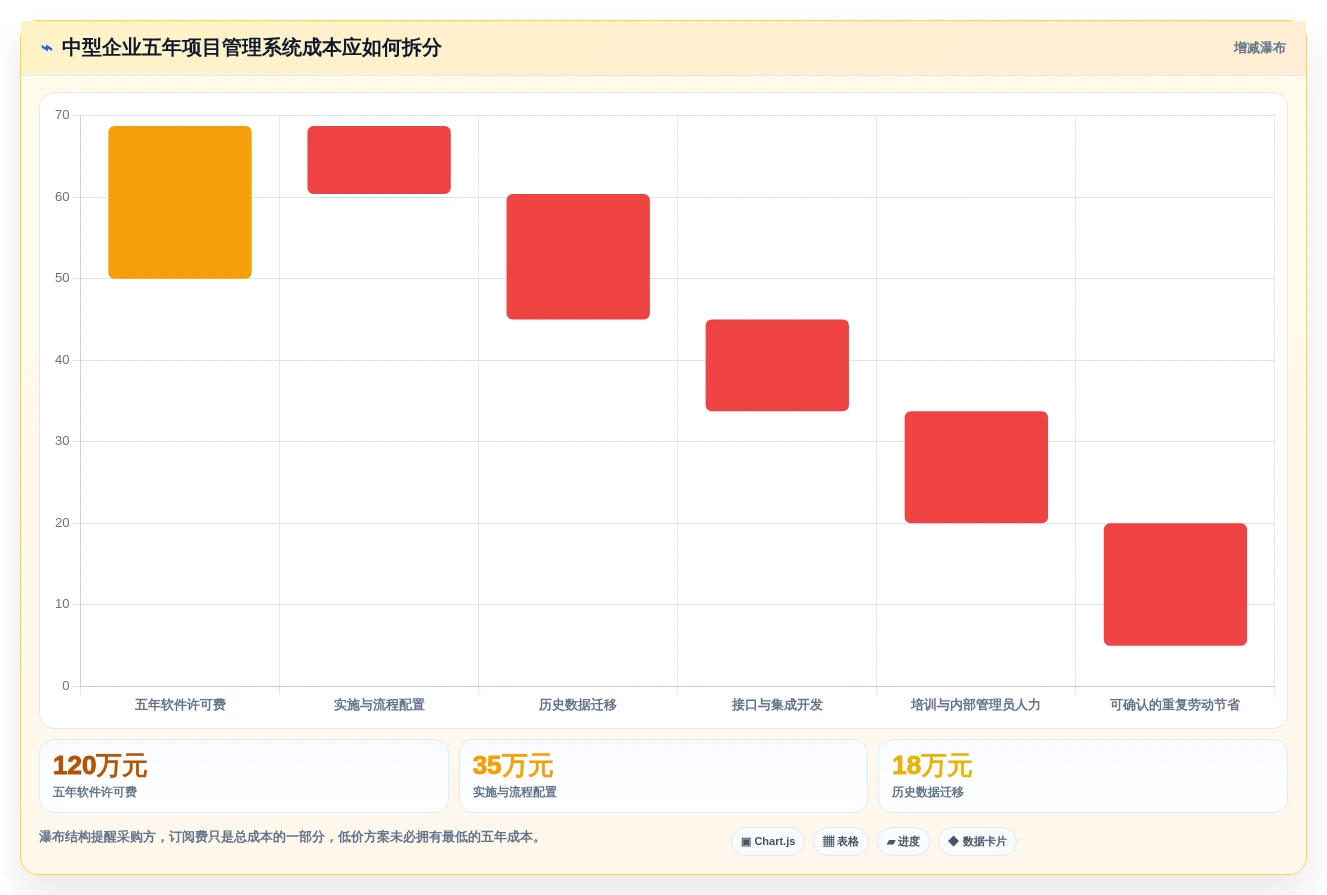Click the 接口与集成开发 axis label
The height and width of the screenshot is (895, 1327).
click(777, 705)
